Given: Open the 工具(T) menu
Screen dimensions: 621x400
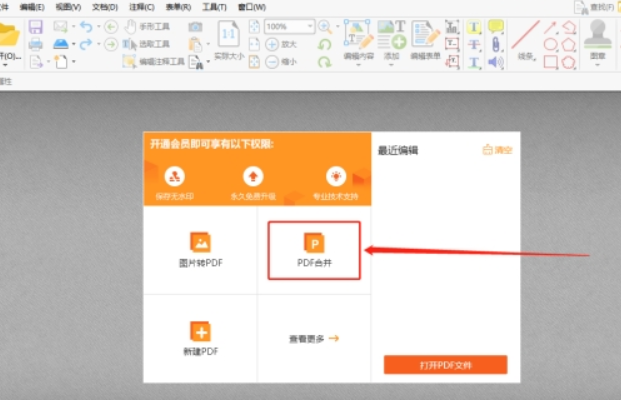Looking at the screenshot, I should [x=214, y=7].
